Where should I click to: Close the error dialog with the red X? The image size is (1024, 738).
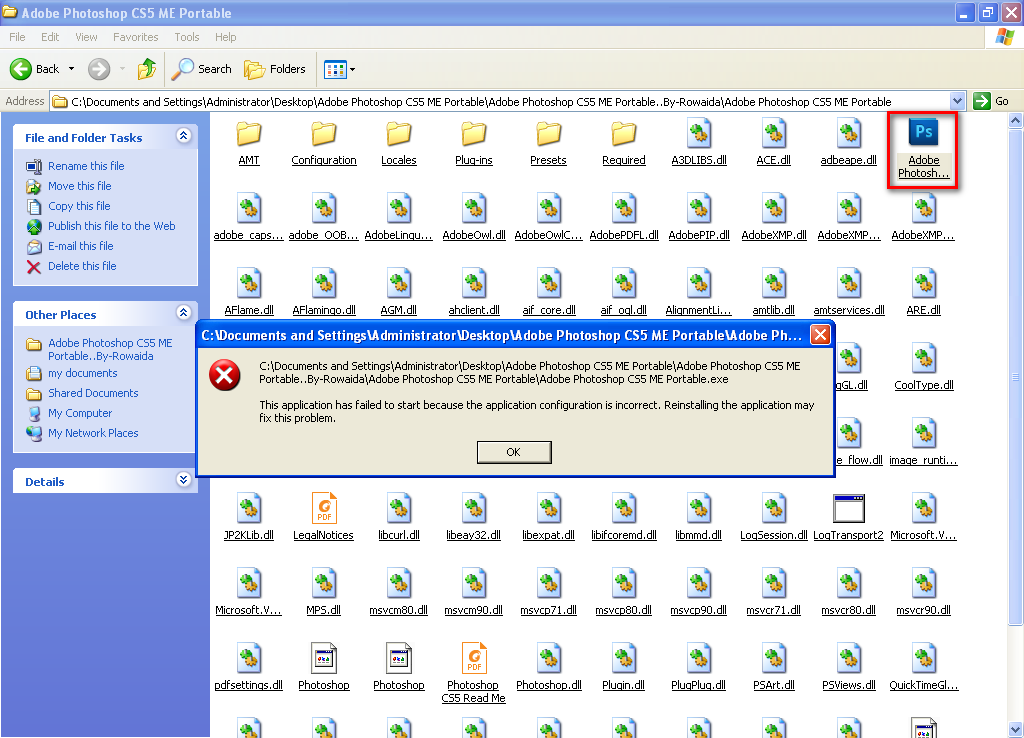[x=820, y=335]
